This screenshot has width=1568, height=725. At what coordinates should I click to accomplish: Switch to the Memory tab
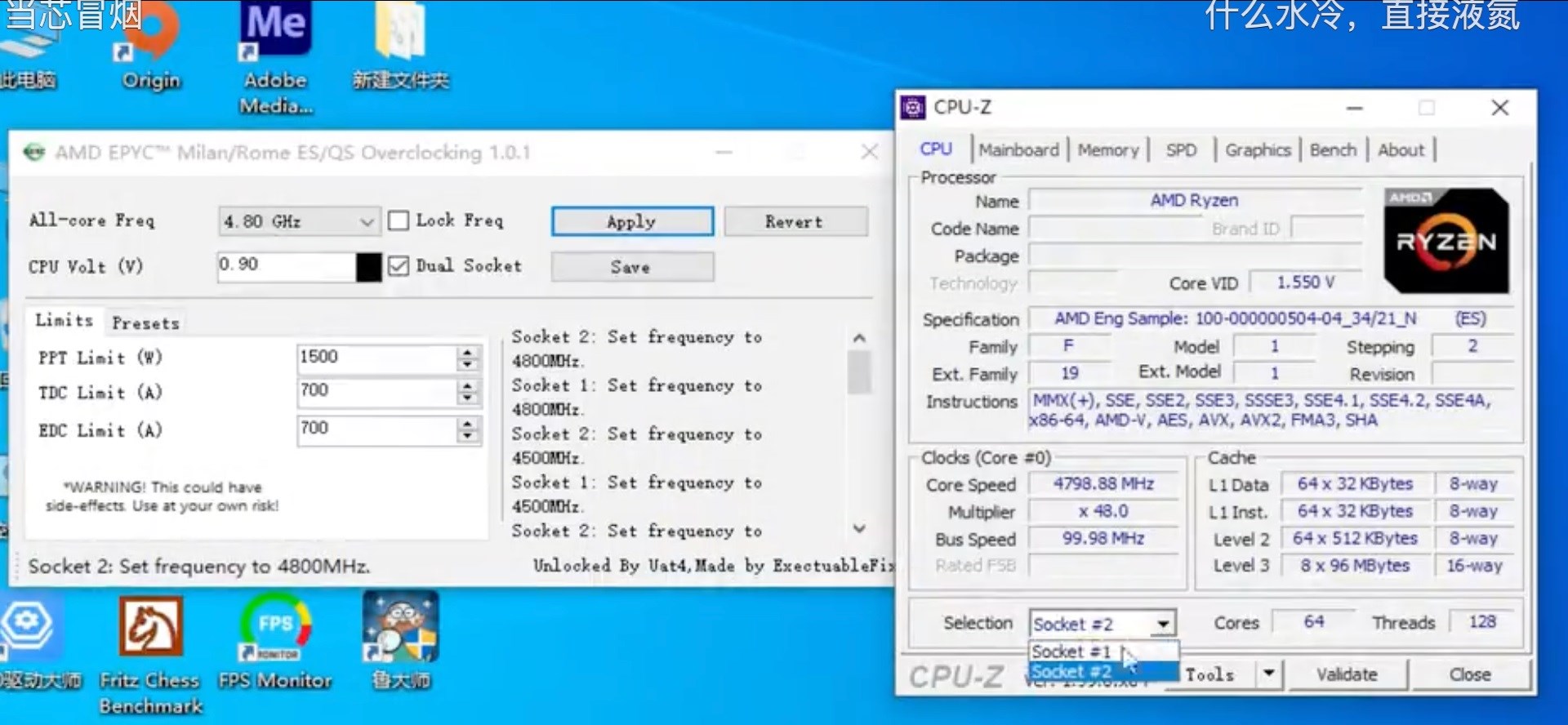point(1108,149)
